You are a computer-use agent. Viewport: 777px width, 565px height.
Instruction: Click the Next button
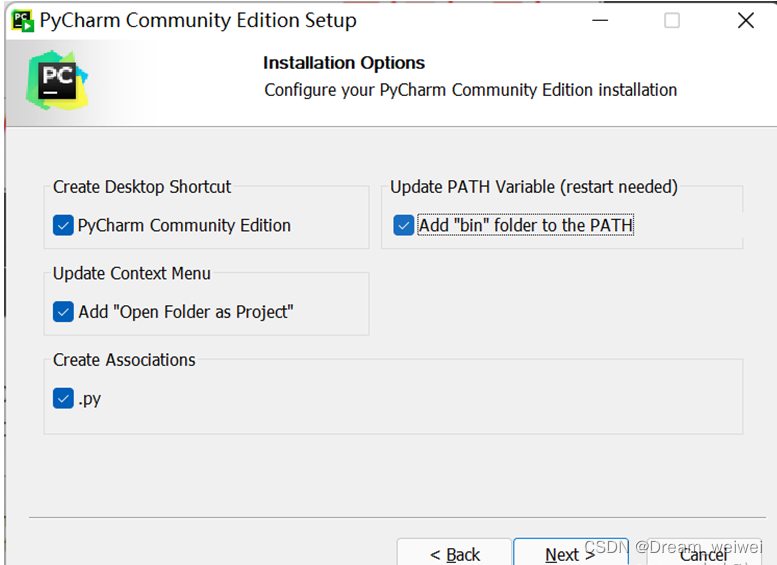pyautogui.click(x=571, y=553)
